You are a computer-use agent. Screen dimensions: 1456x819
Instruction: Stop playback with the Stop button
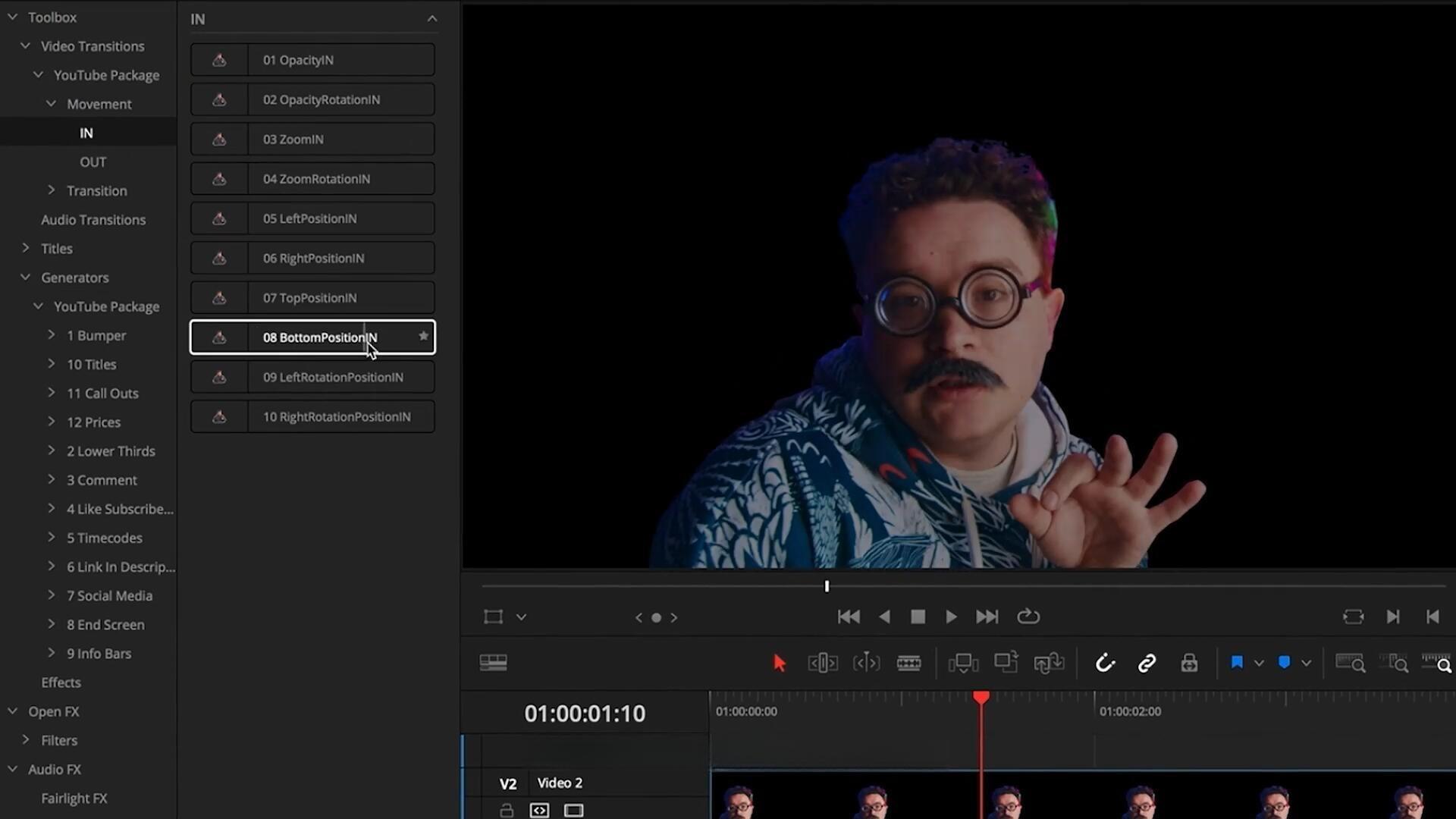point(918,617)
